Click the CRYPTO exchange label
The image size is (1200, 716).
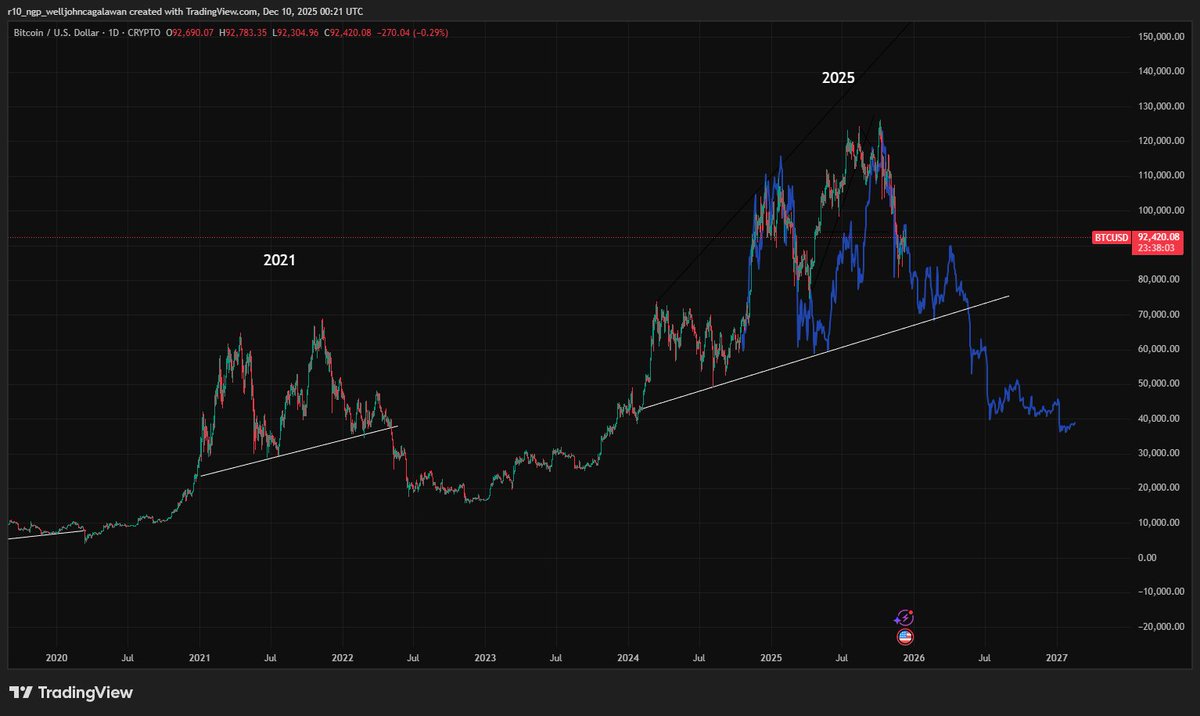144,32
